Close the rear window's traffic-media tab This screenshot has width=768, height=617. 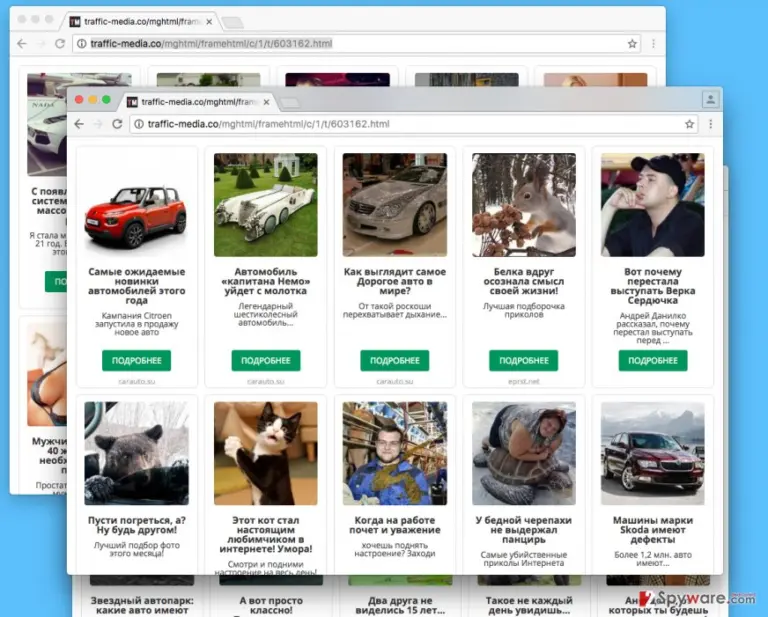click(x=209, y=22)
